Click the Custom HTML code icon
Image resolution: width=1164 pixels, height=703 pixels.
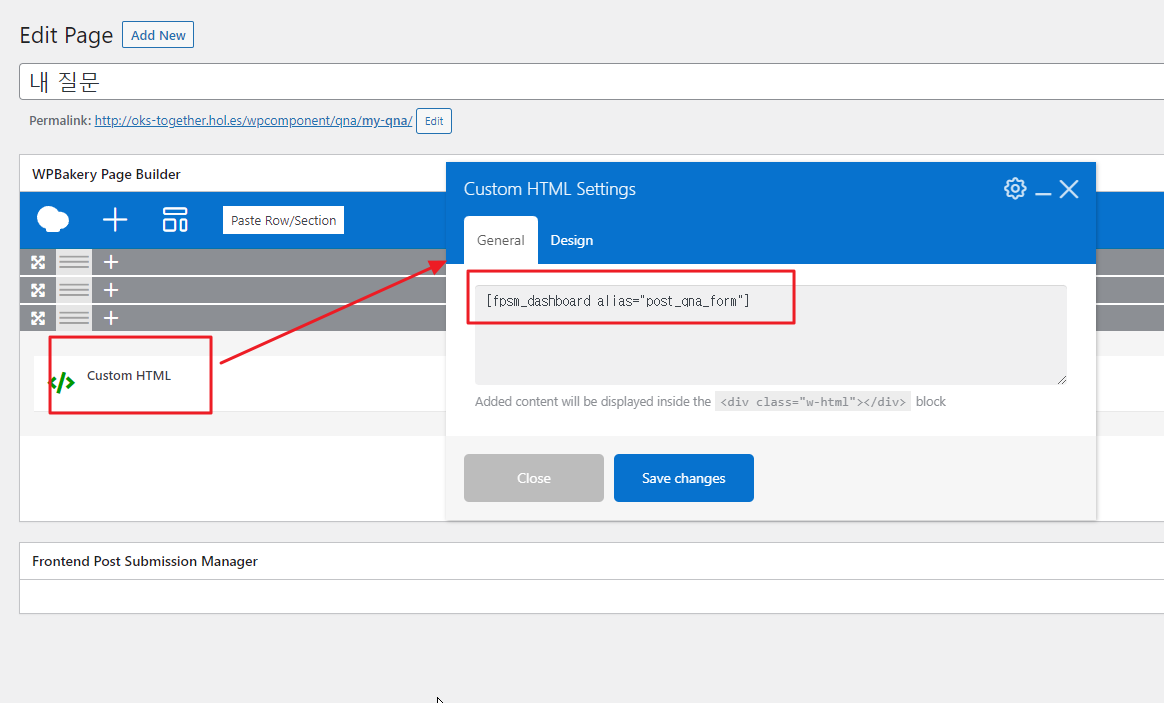pyautogui.click(x=62, y=383)
